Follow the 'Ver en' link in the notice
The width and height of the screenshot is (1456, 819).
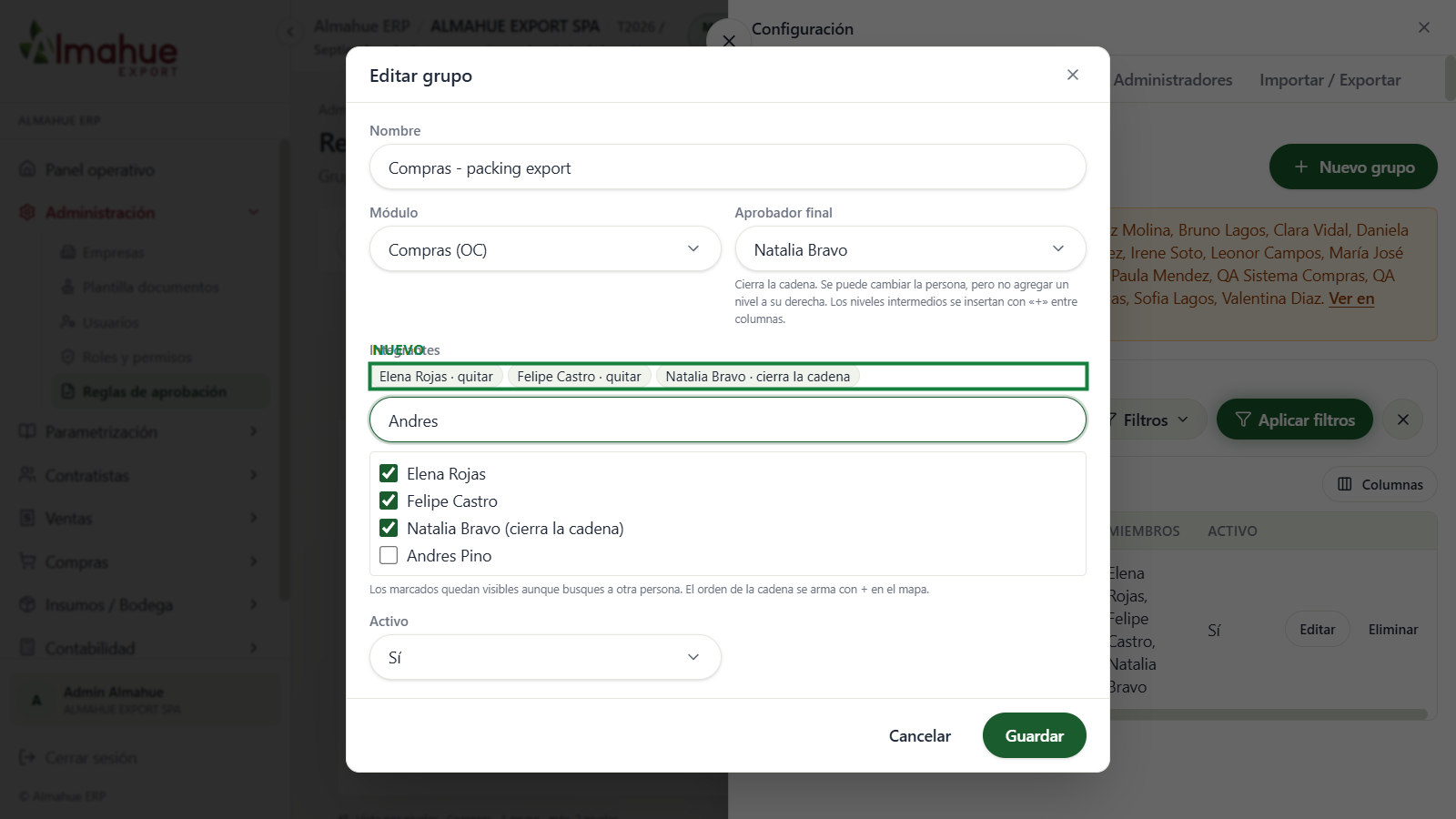[x=1351, y=298]
